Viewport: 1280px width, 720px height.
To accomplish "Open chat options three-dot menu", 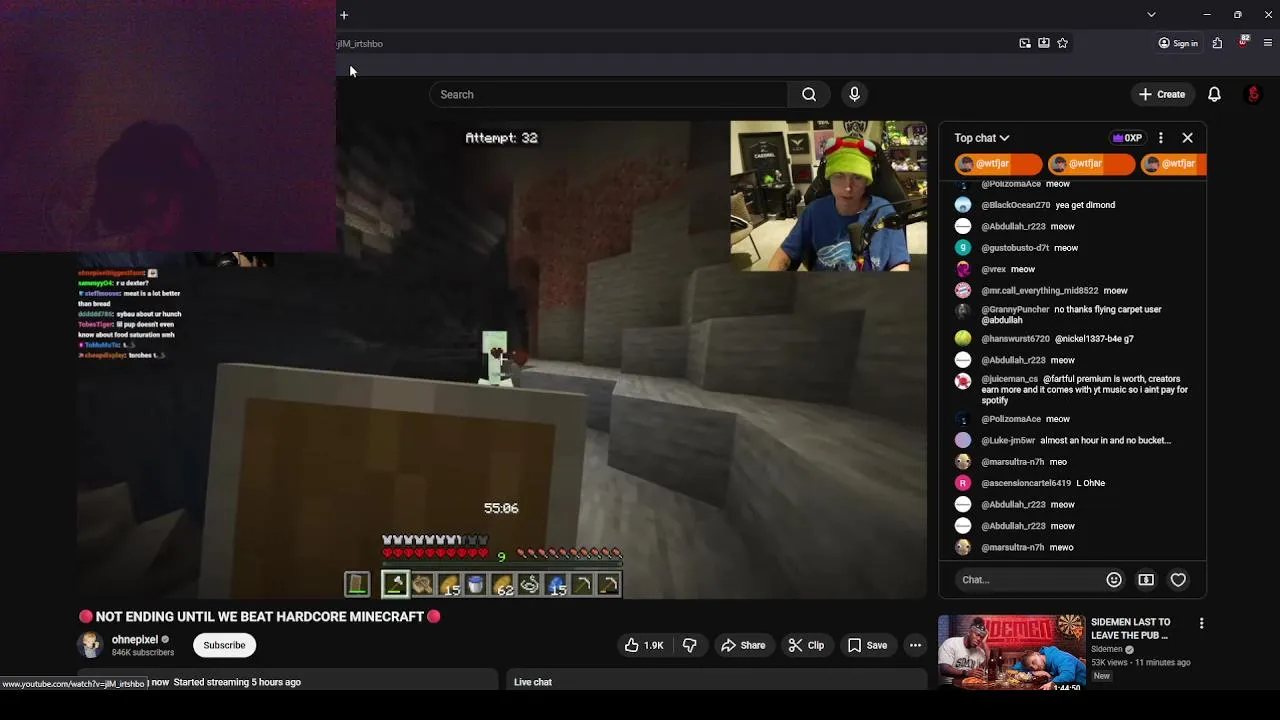I will 1160,138.
